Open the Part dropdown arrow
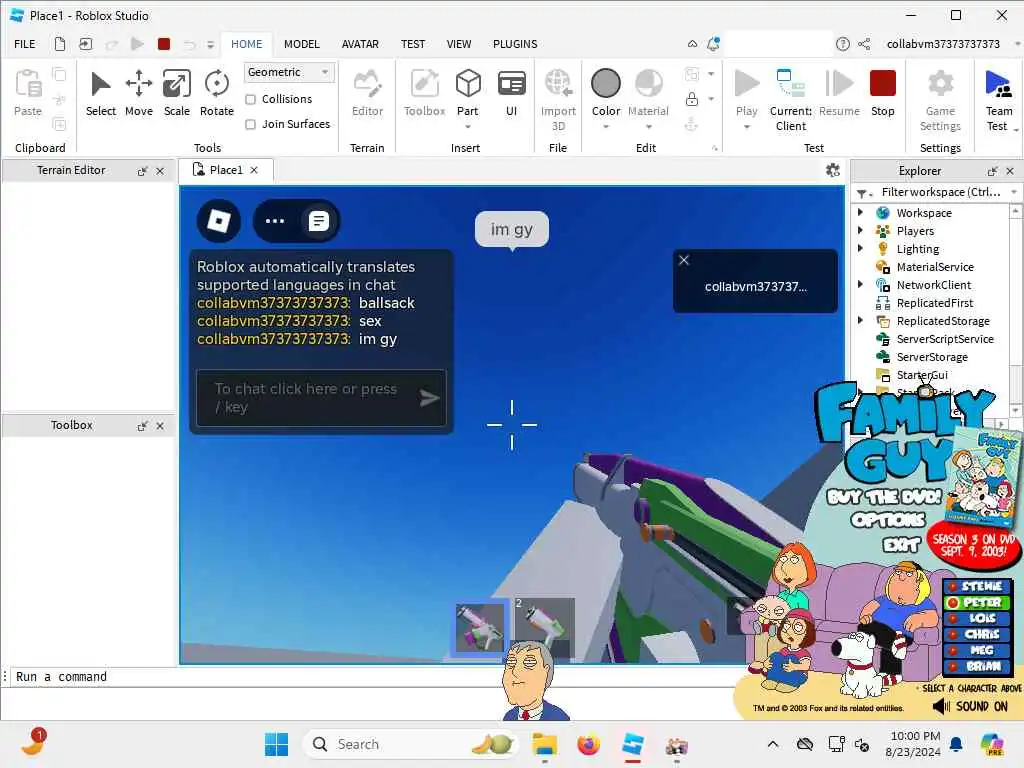The width and height of the screenshot is (1024, 768). [x=468, y=127]
